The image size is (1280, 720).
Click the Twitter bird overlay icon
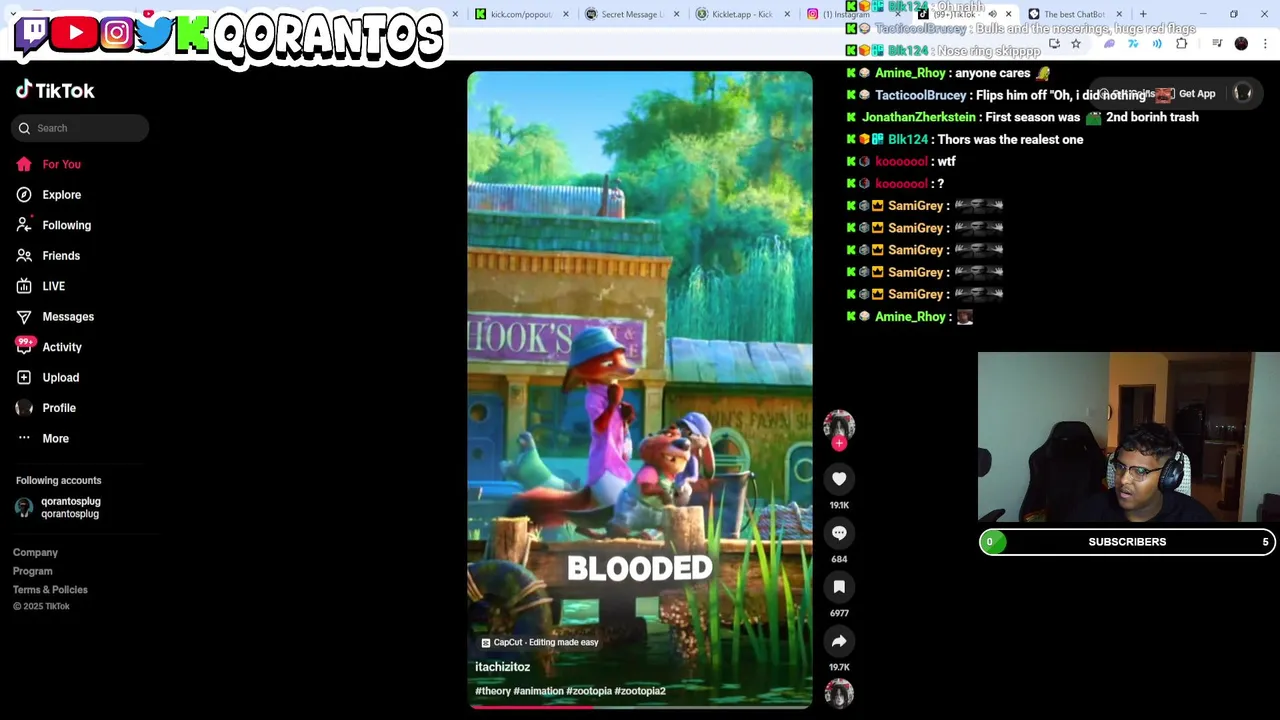click(x=154, y=34)
